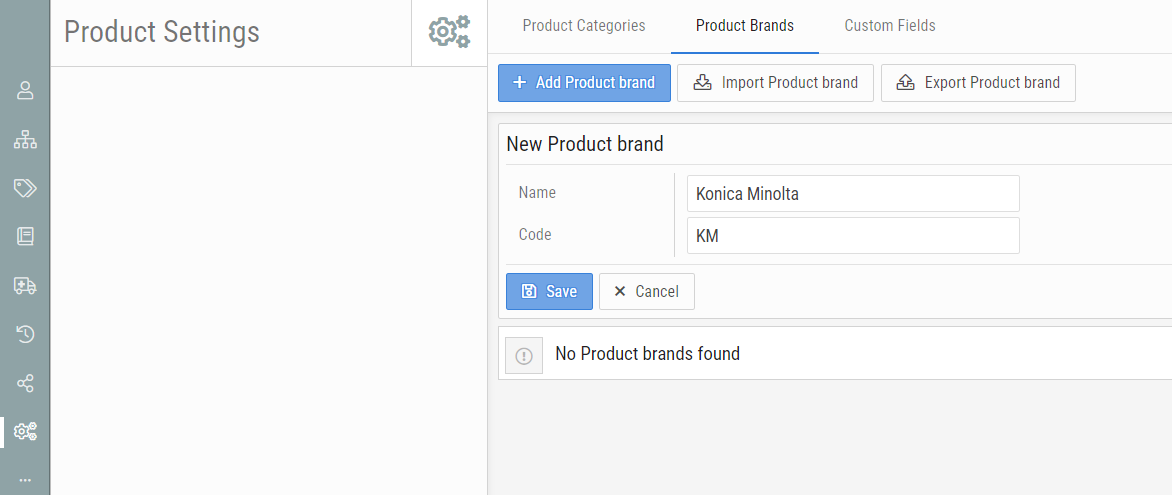The height and width of the screenshot is (495, 1172).
Task: Open the user profile icon in sidebar
Action: 25,91
